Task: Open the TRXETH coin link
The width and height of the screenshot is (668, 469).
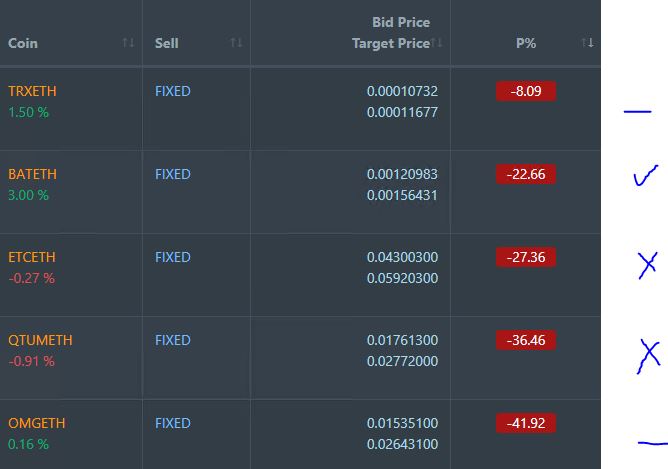Action: (x=32, y=91)
